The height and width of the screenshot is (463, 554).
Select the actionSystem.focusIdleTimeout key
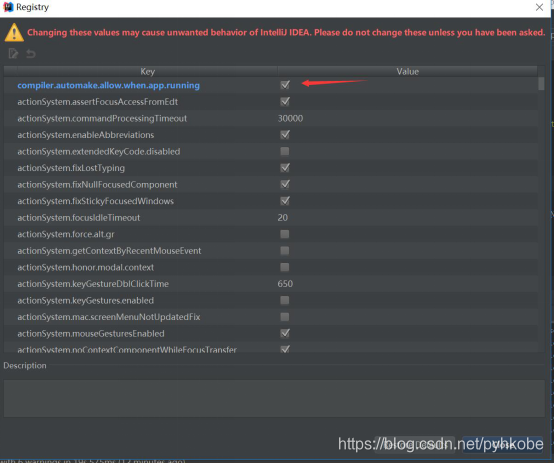(79, 218)
